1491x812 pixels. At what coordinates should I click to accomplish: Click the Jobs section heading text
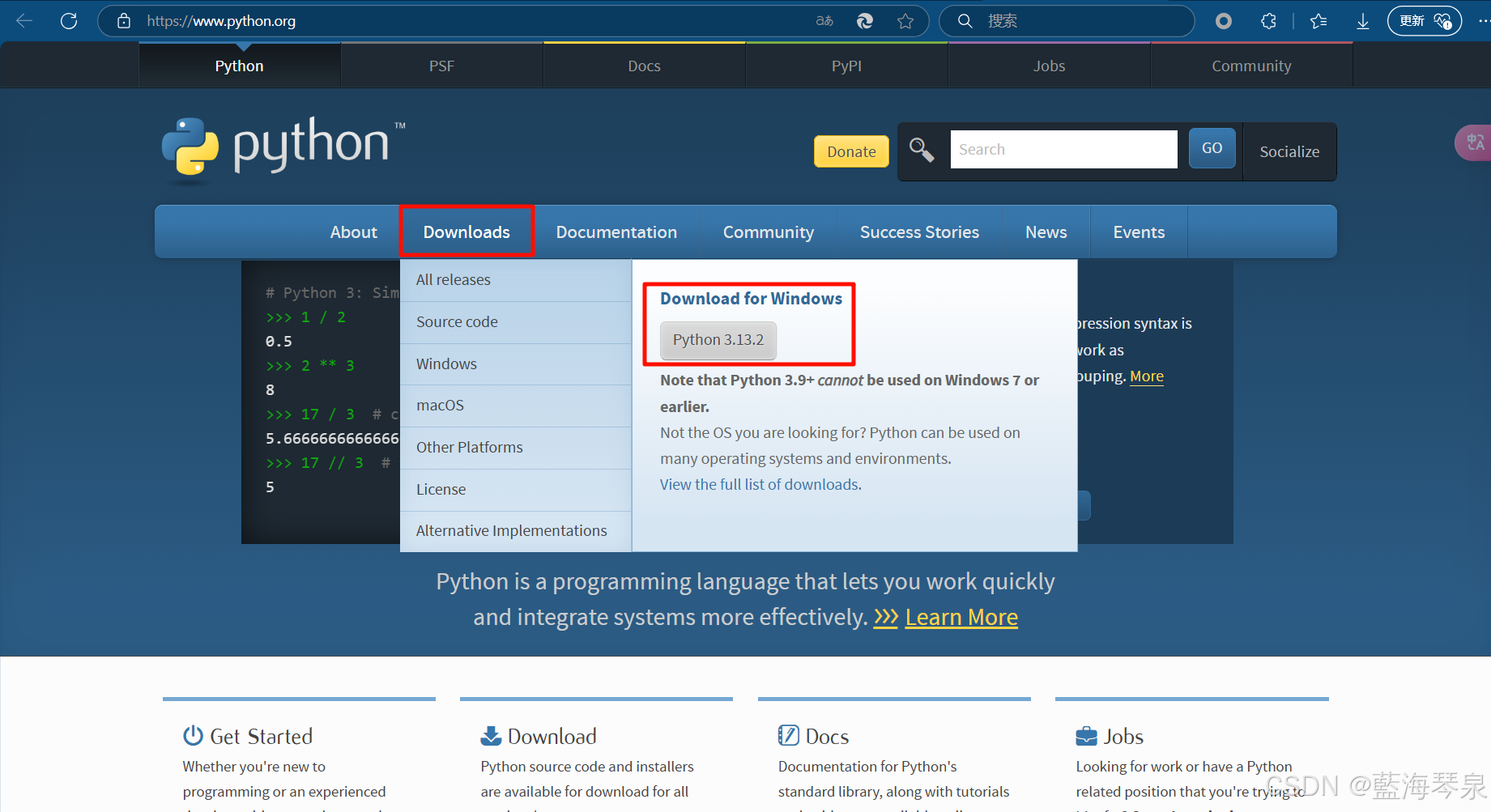[x=1123, y=736]
